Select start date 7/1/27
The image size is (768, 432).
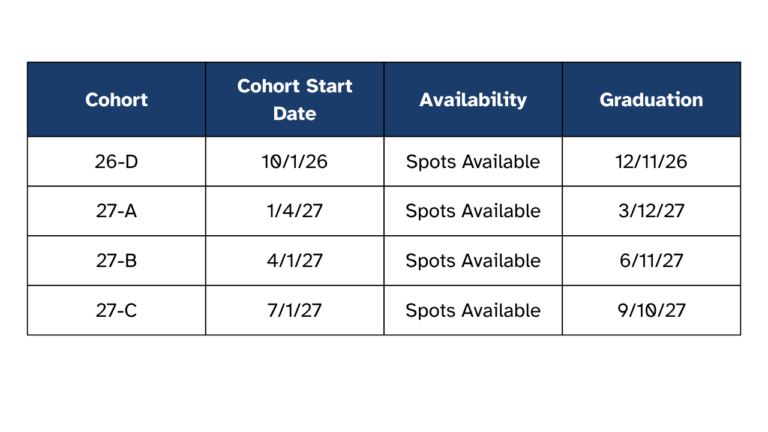(x=295, y=311)
